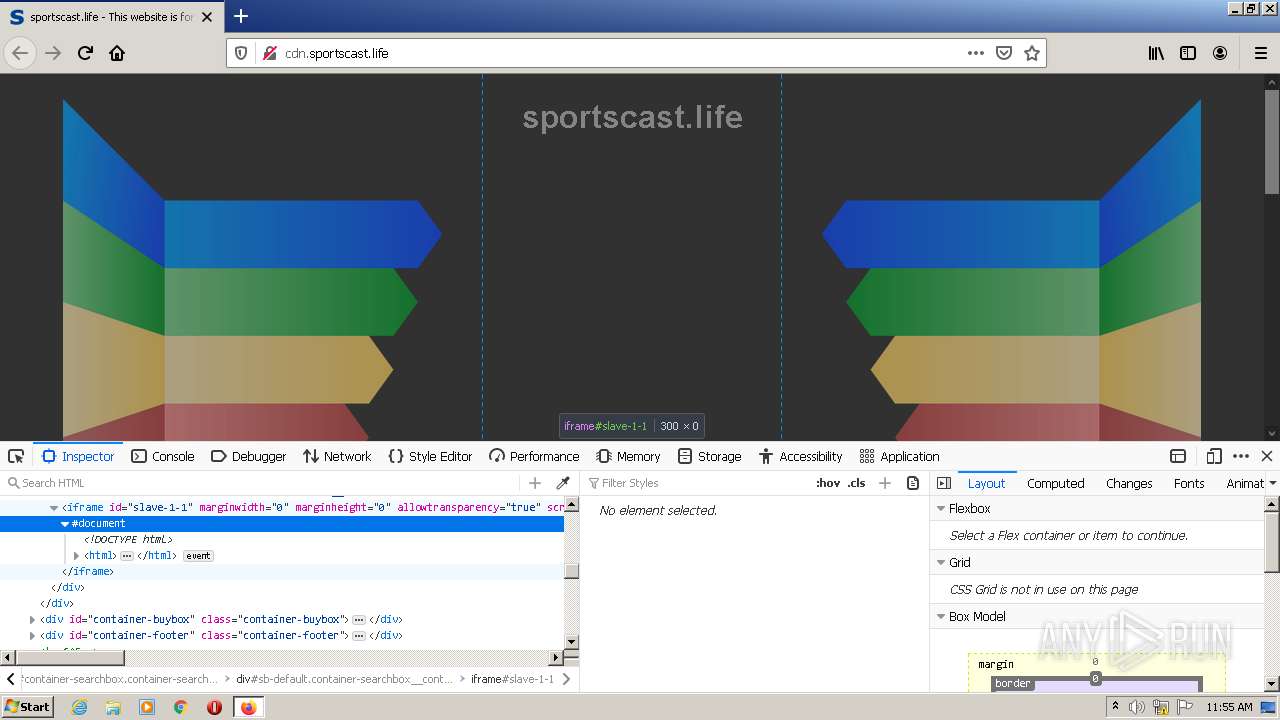Screen dimensions: 1280x720
Task: Expand the html node in iframe
Action: 76,556
